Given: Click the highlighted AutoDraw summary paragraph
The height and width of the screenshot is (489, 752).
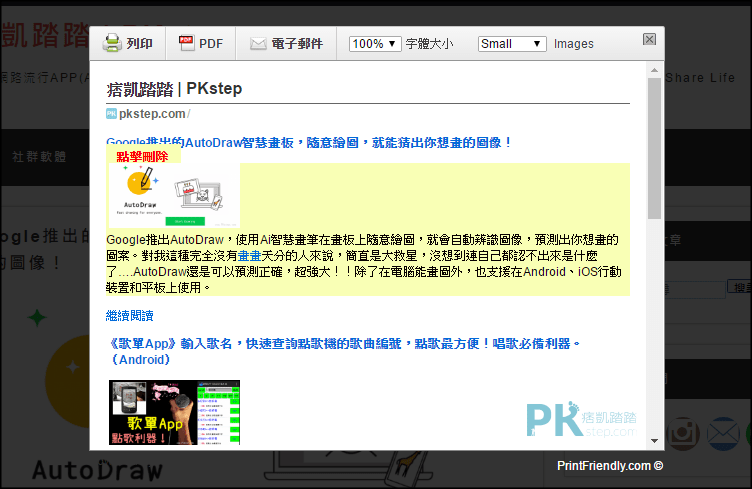Looking at the screenshot, I should click(364, 263).
